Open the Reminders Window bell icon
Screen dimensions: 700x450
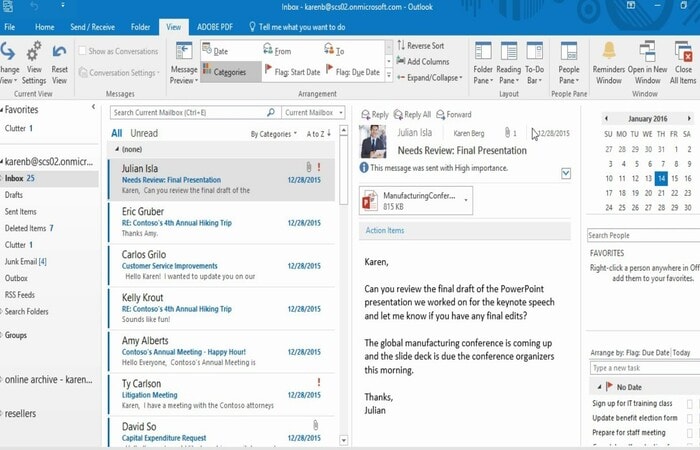pyautogui.click(x=609, y=50)
